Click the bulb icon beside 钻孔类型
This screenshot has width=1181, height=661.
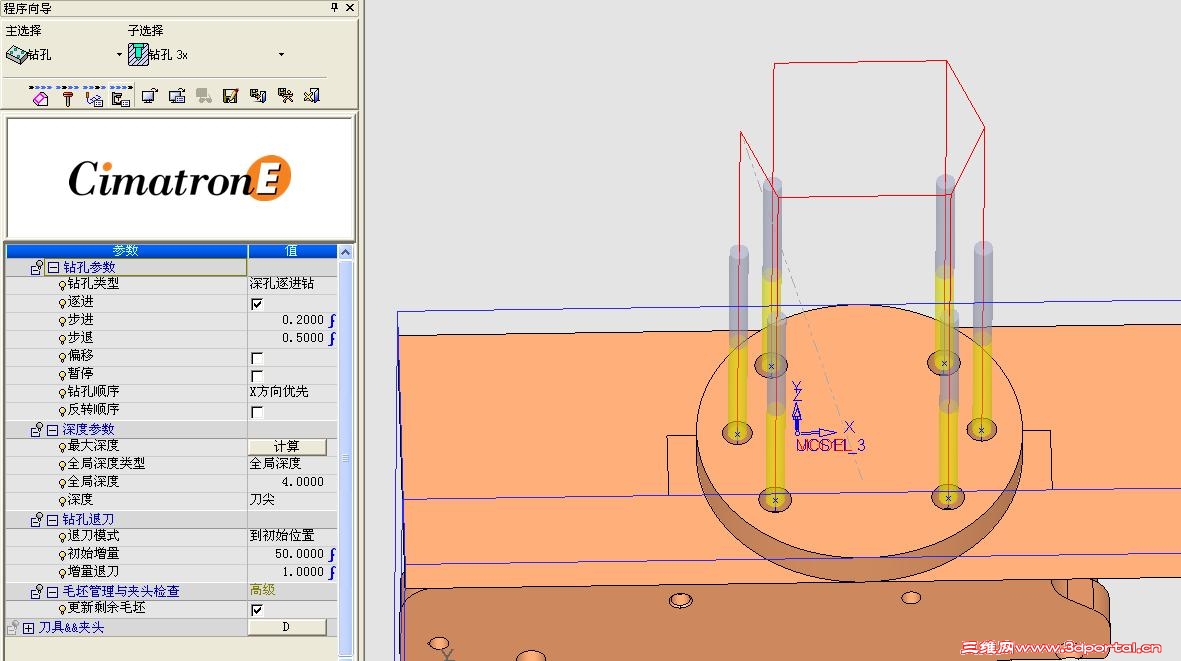tap(63, 285)
